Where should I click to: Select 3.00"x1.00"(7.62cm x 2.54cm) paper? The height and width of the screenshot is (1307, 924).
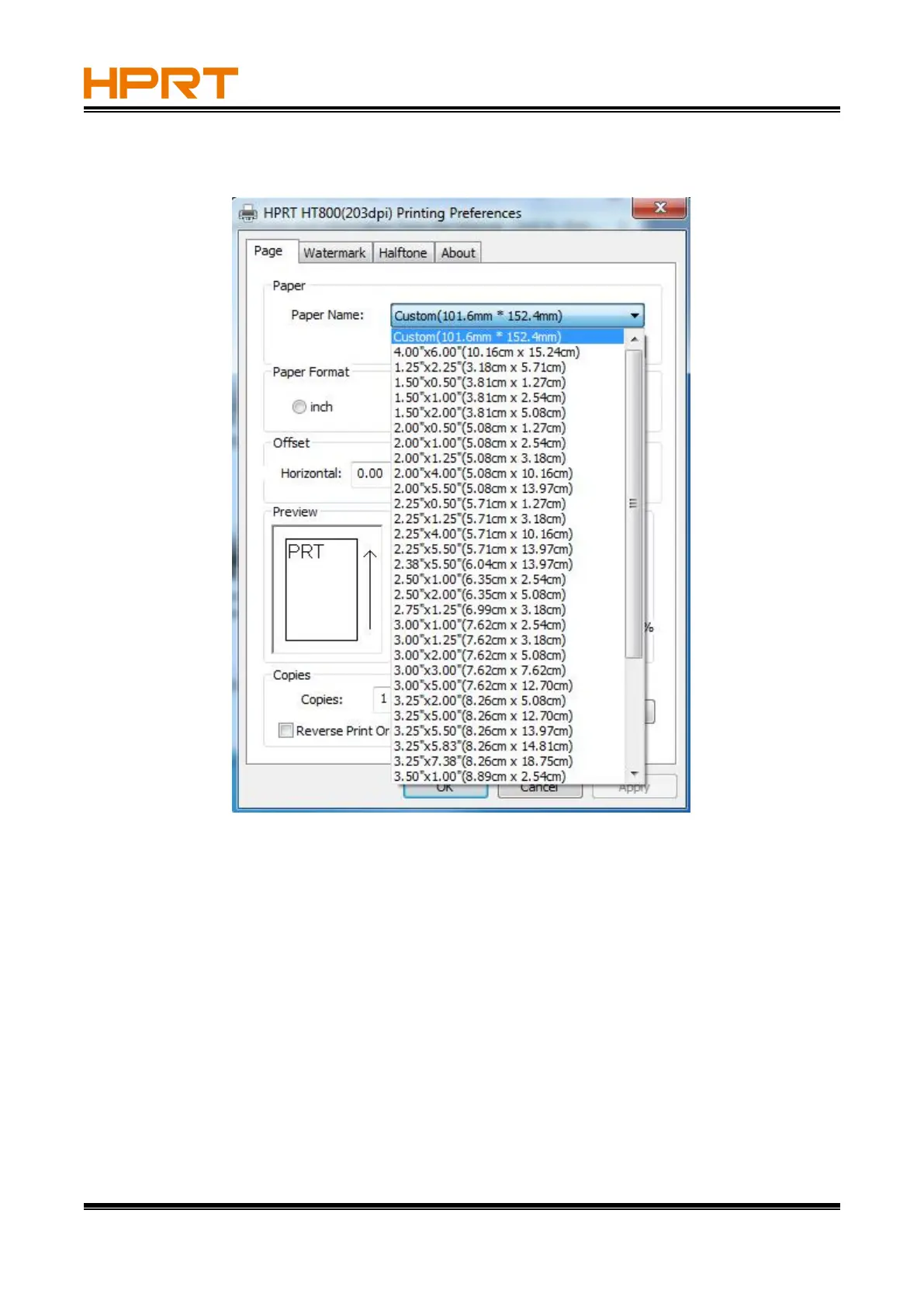pos(507,624)
